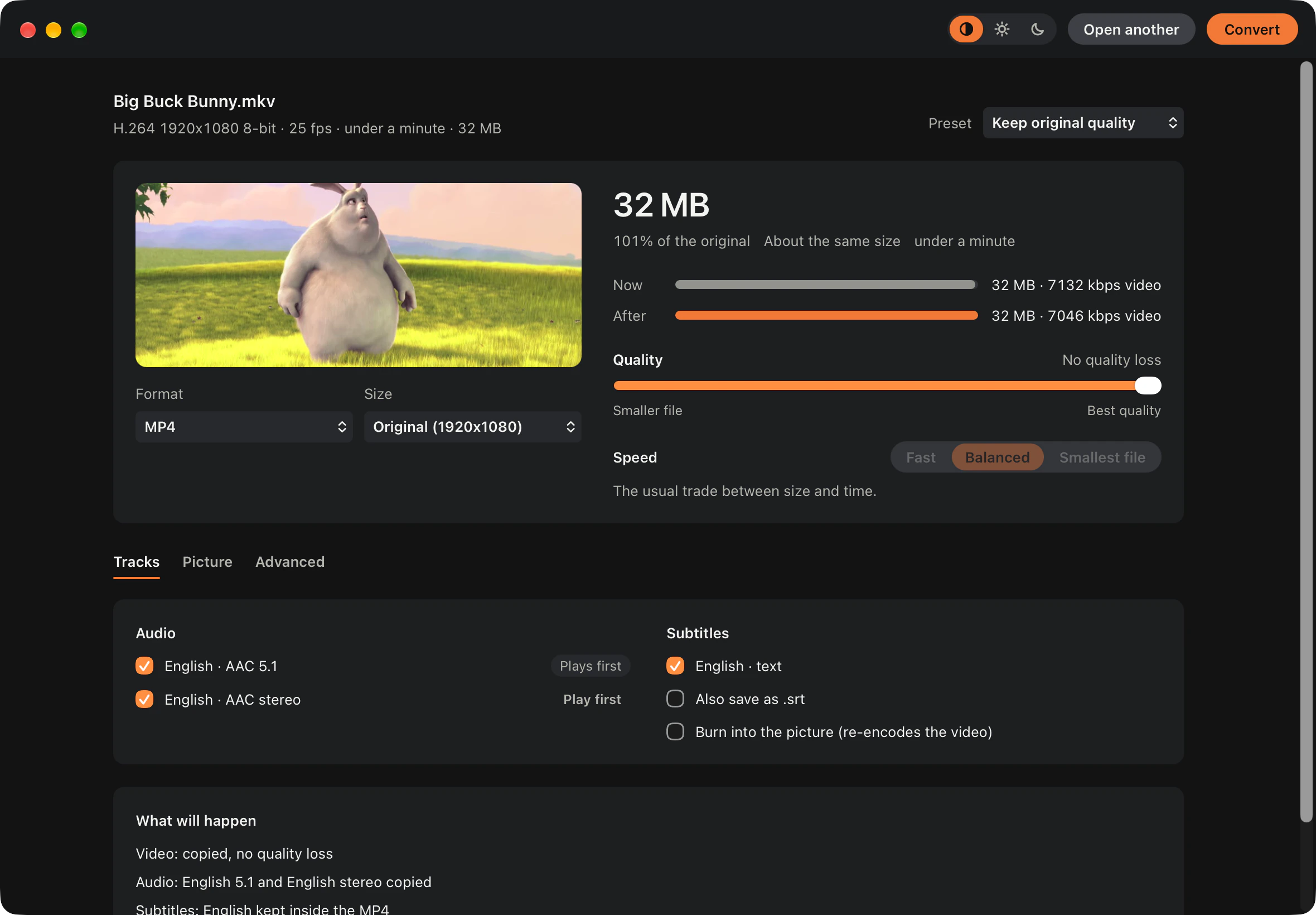Viewport: 1316px width, 915px height.
Task: Click the vertical scrollbar
Action: click(x=1306, y=441)
